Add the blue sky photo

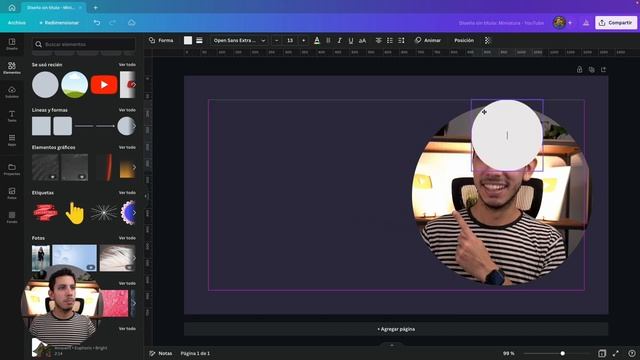75,258
